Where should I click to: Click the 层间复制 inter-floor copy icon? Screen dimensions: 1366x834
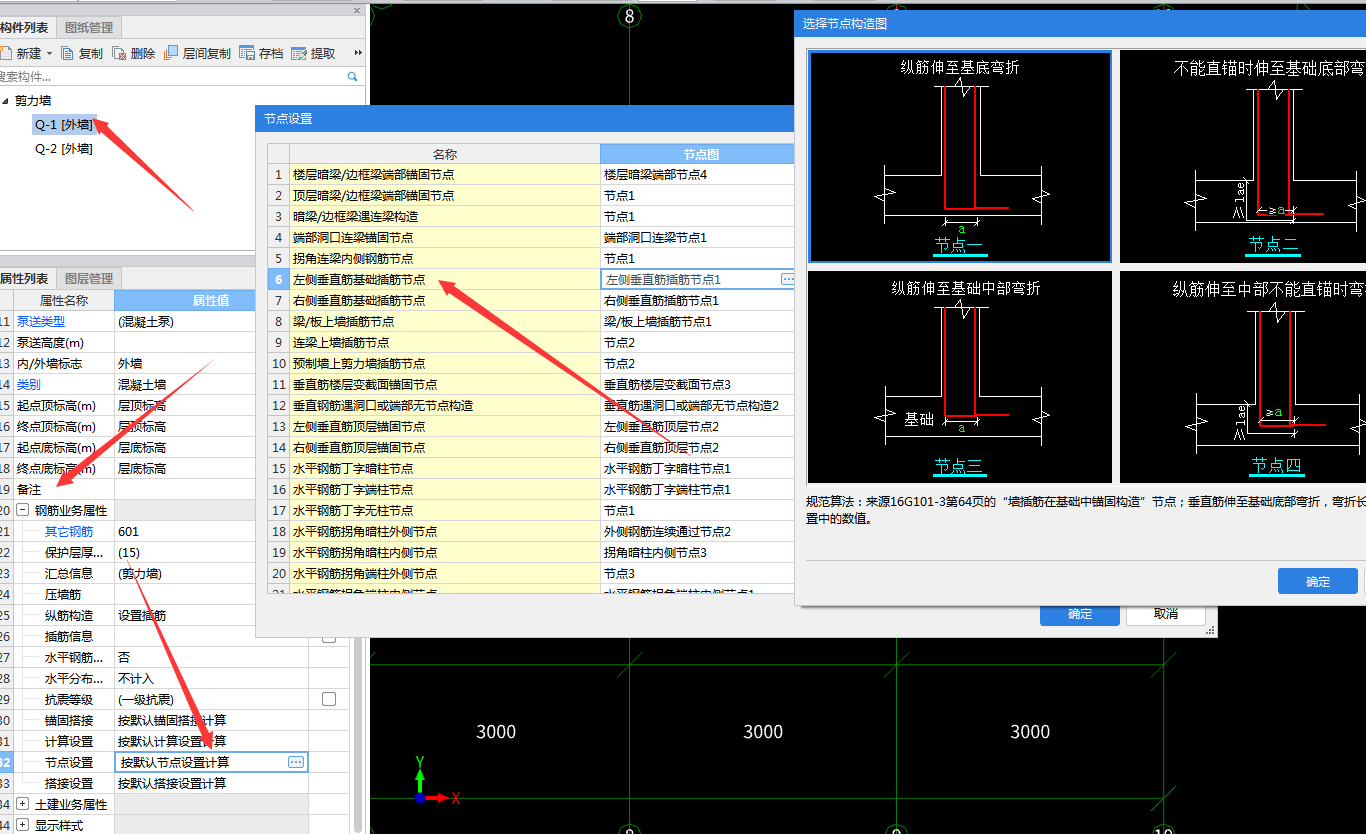(x=171, y=53)
